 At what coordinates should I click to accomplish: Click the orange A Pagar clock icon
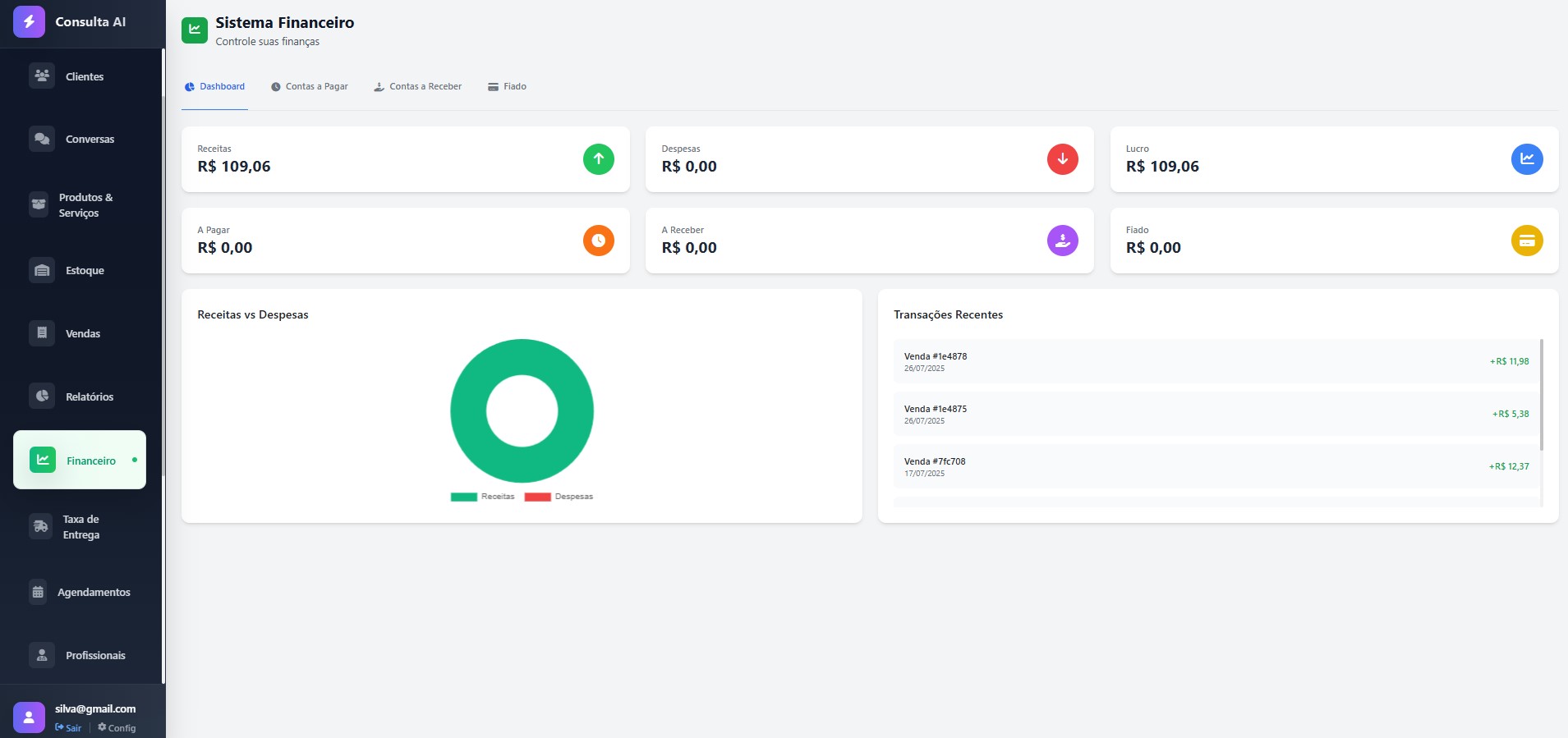(598, 241)
